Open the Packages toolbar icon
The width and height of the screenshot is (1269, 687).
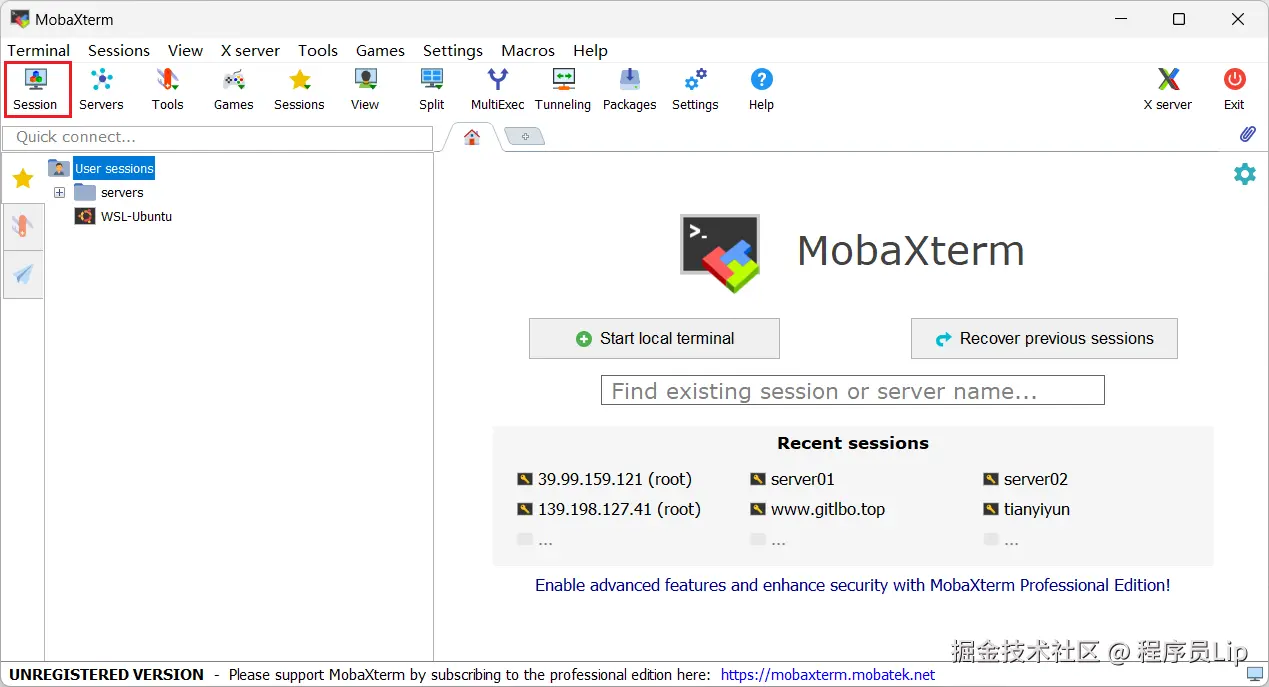pos(630,89)
